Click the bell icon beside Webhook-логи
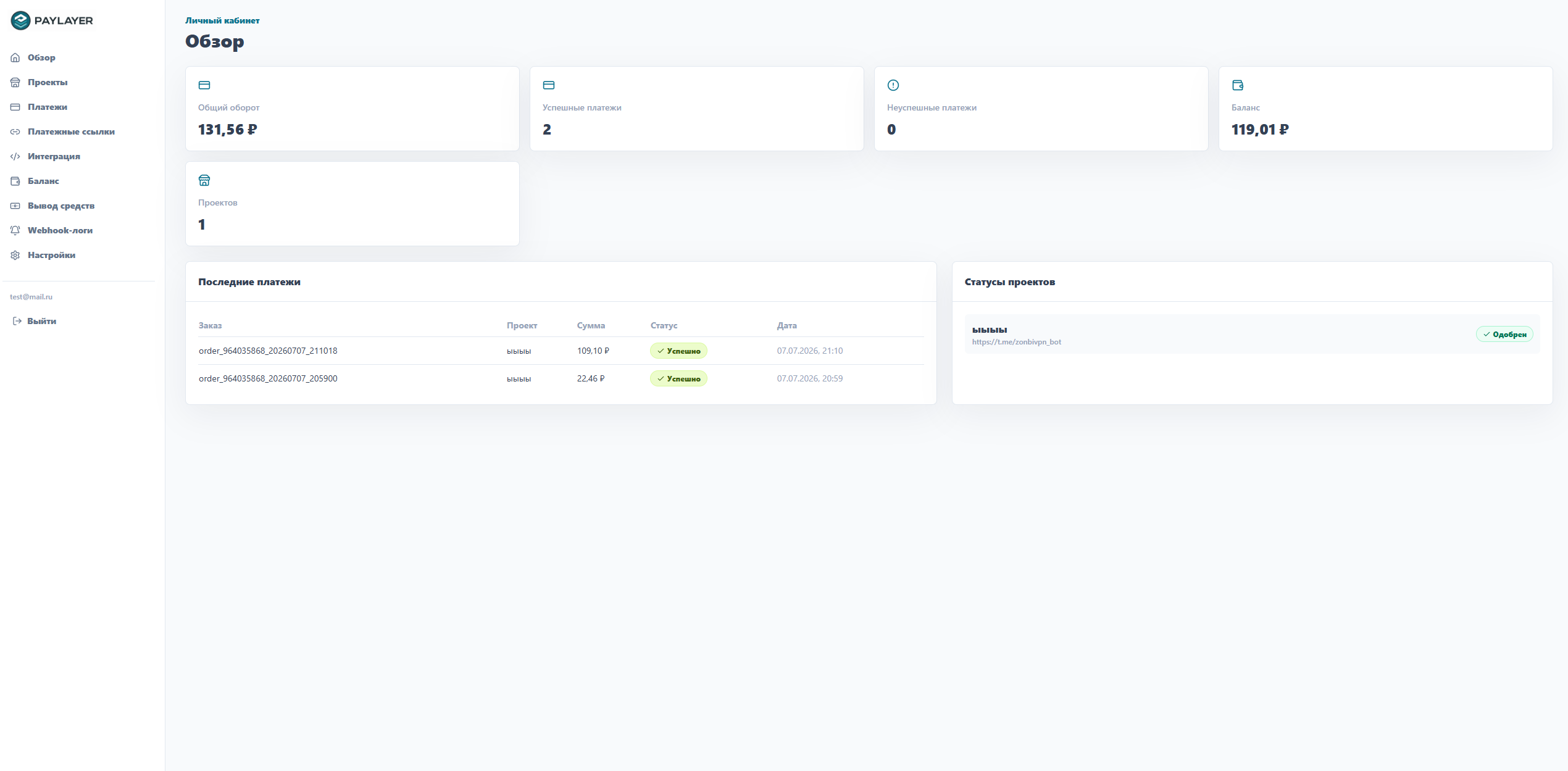This screenshot has height=771, width=1568. point(15,230)
